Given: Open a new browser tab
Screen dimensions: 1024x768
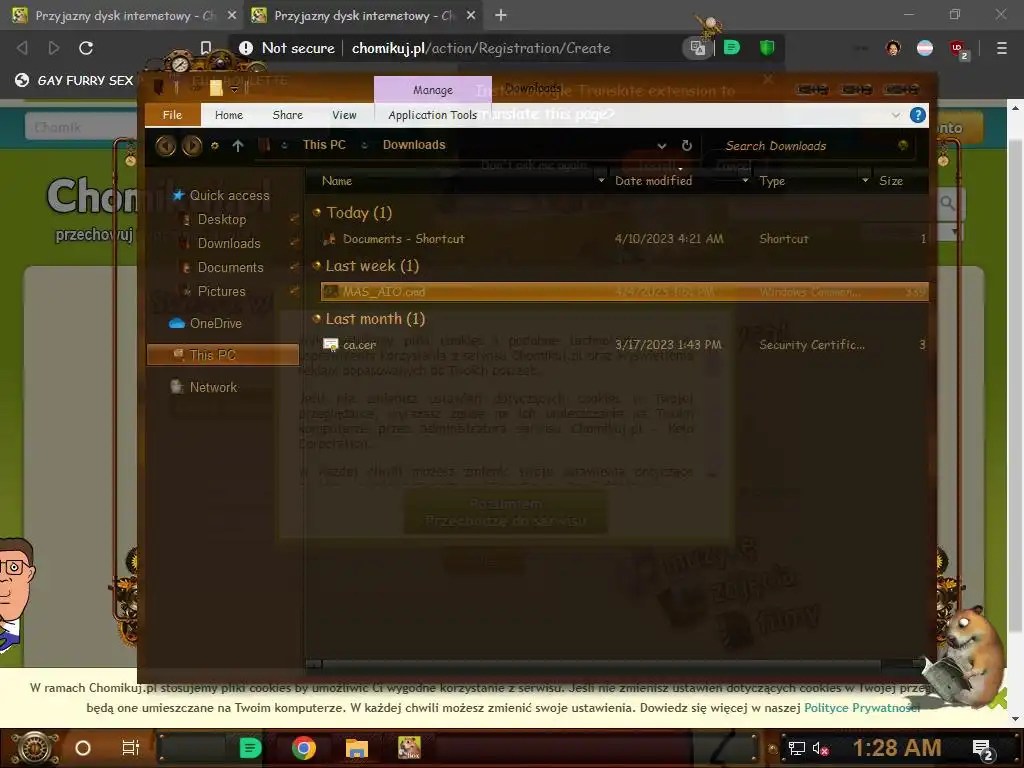Looking at the screenshot, I should click(x=500, y=15).
